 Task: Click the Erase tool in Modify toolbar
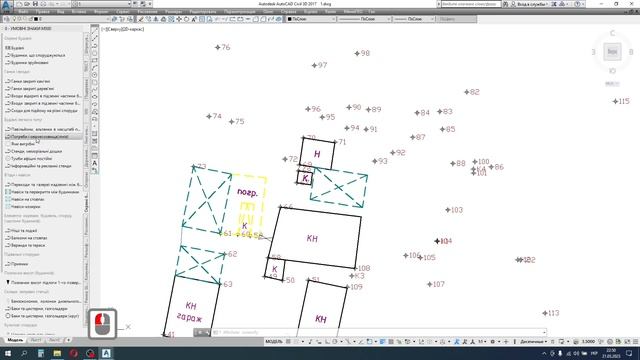141,19
